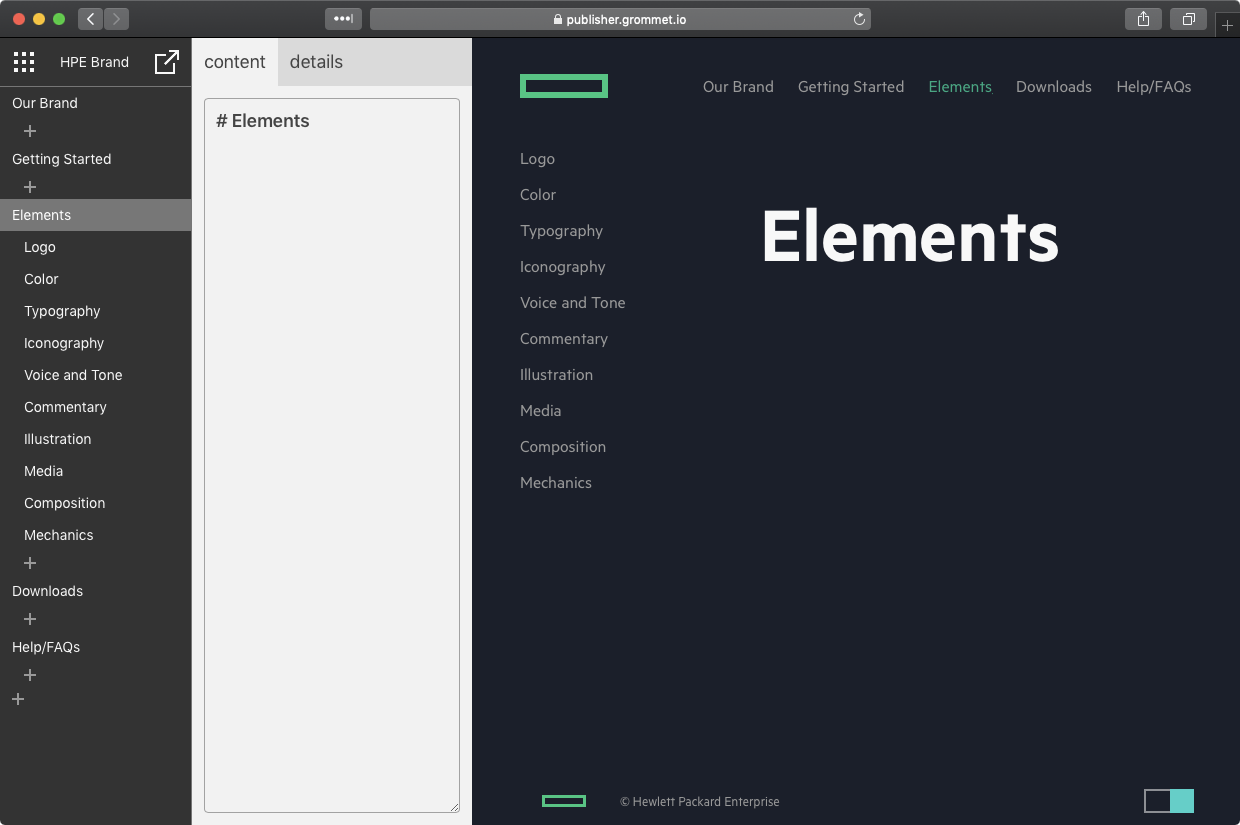This screenshot has height=825, width=1240.
Task: Click the reload page icon
Action: (859, 19)
